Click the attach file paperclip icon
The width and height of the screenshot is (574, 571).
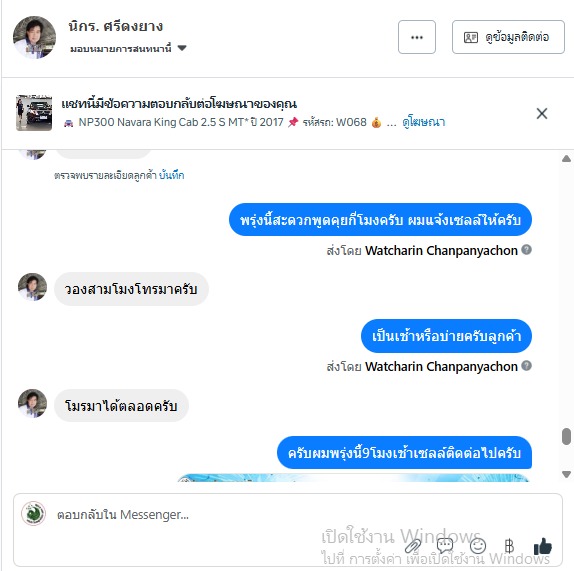pos(413,547)
